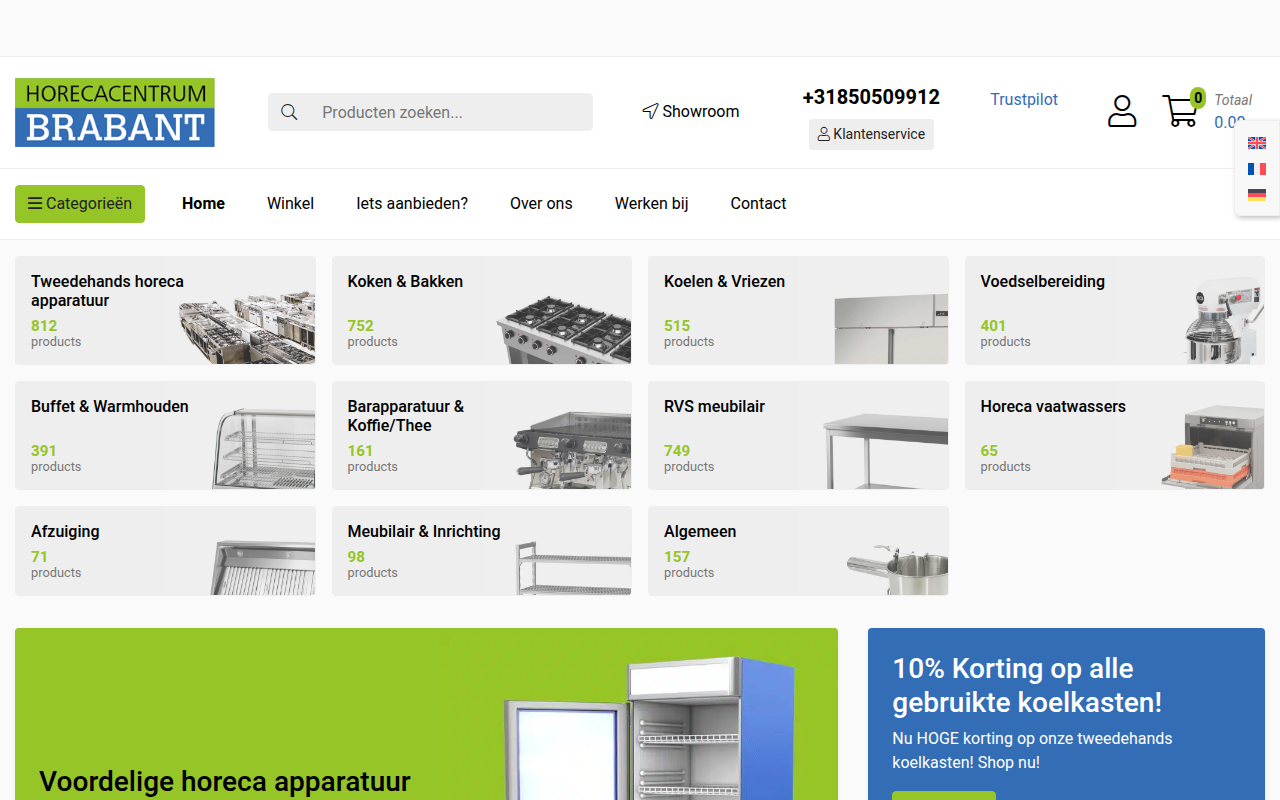Open the Horeca vaatwassers category
The image size is (1280, 800).
point(1115,435)
